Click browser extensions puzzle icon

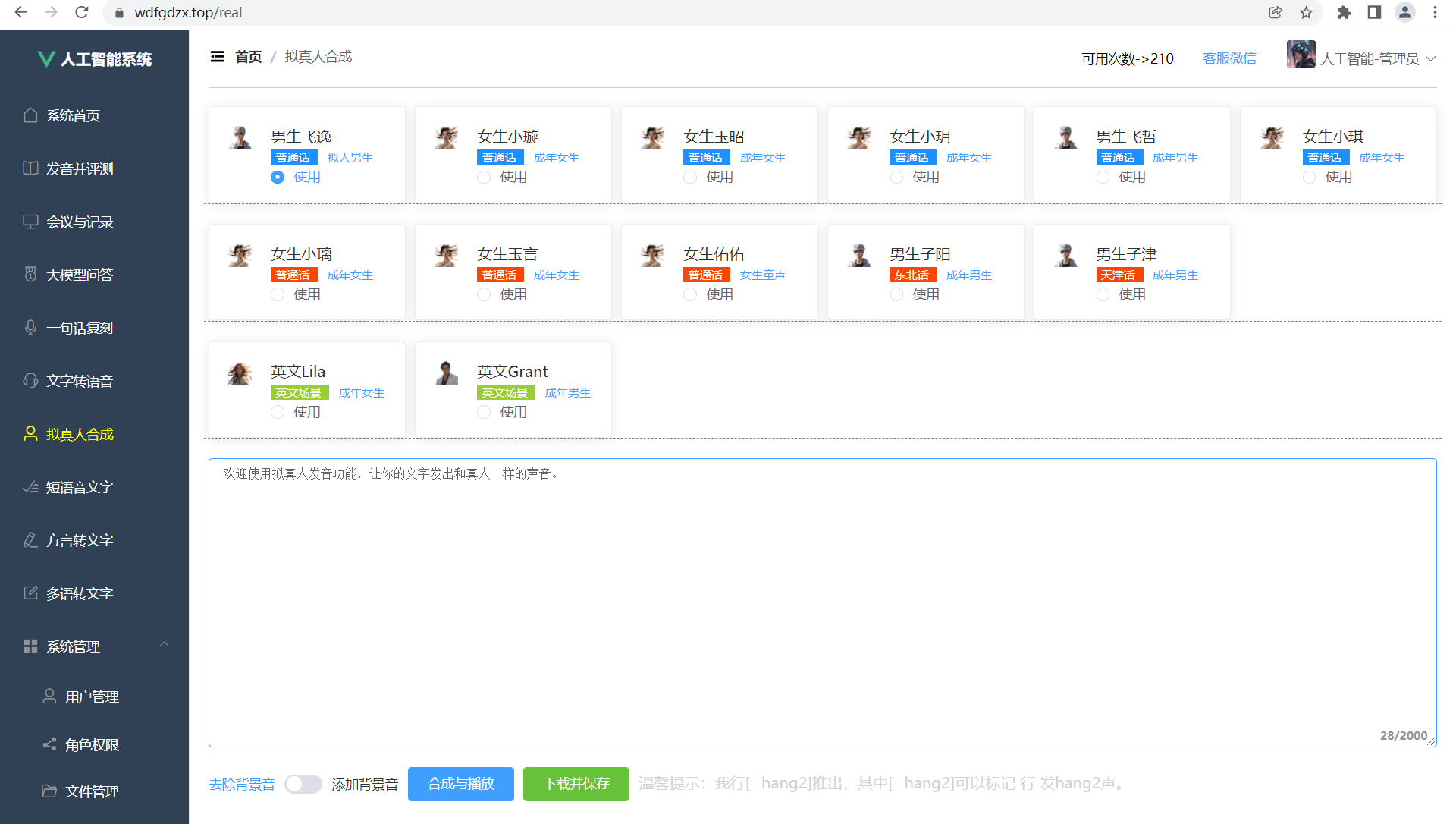point(1344,12)
